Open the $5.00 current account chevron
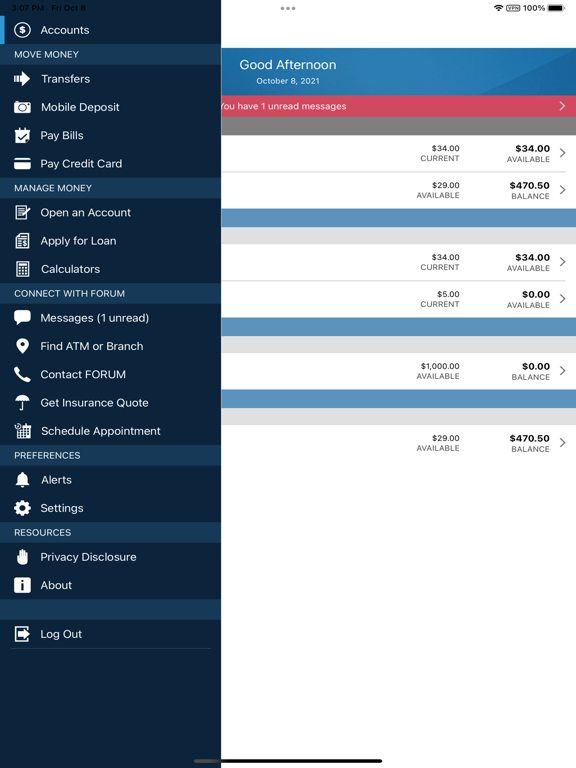 pyautogui.click(x=562, y=298)
